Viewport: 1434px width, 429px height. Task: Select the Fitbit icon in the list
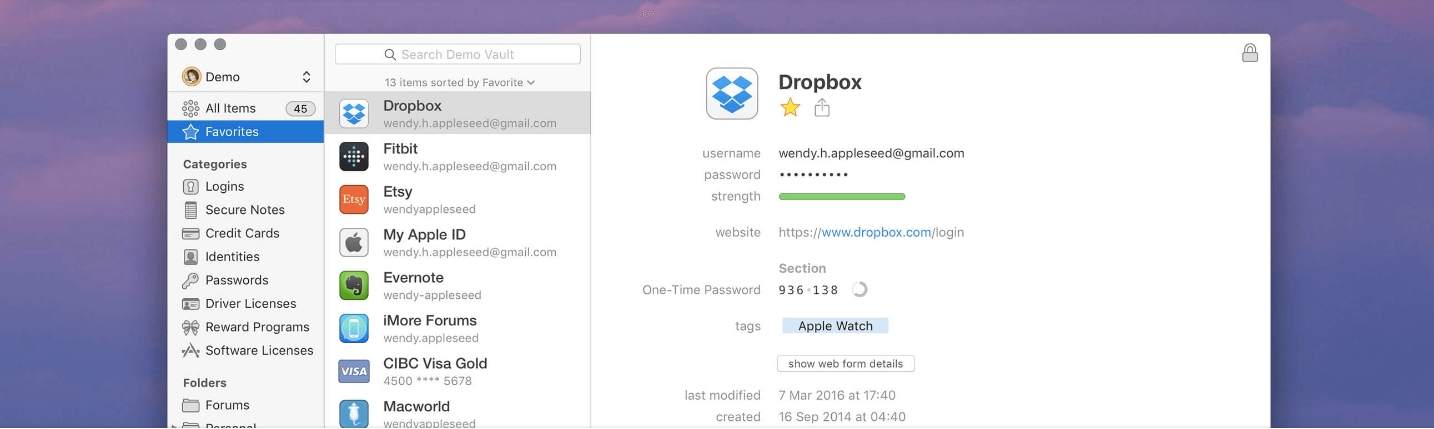[x=354, y=157]
